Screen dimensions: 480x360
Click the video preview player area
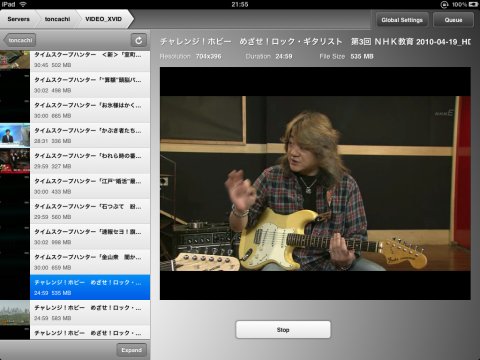(x=315, y=183)
